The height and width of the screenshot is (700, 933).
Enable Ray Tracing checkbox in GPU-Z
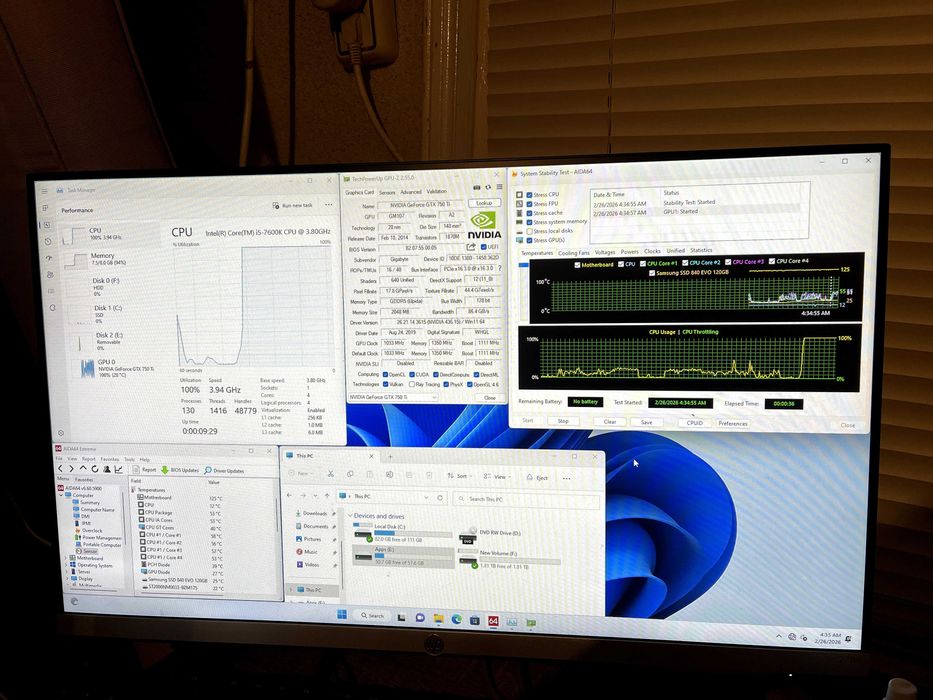point(412,385)
